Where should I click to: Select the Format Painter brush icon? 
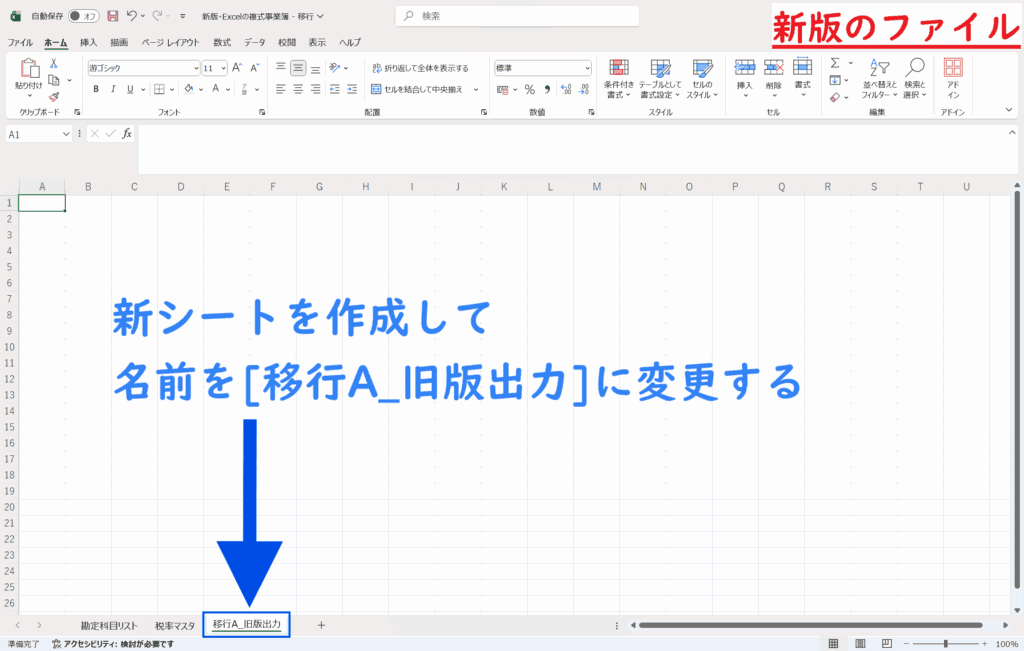coord(54,97)
